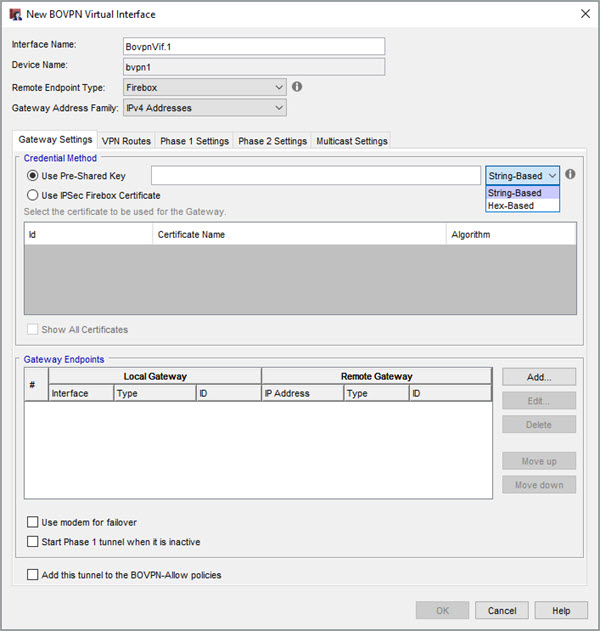
Task: Open Phase 1 Settings tab
Action: tap(194, 141)
